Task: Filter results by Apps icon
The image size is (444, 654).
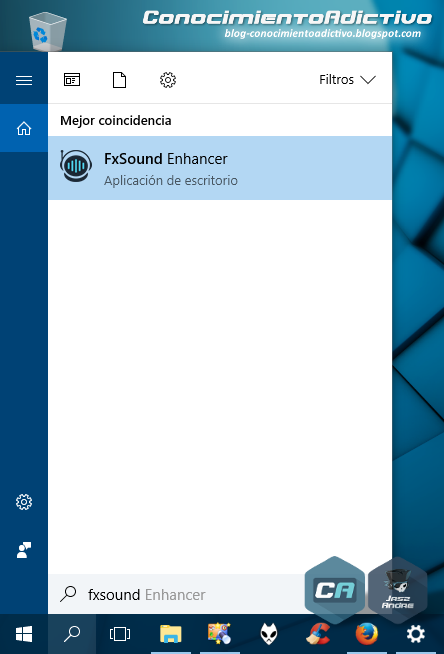Action: [x=72, y=79]
